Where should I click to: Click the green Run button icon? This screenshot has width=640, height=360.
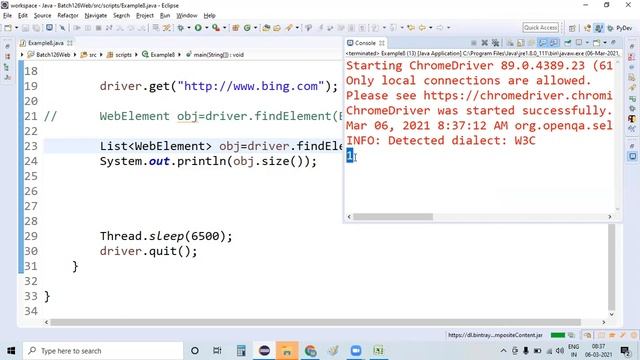pos(198,28)
